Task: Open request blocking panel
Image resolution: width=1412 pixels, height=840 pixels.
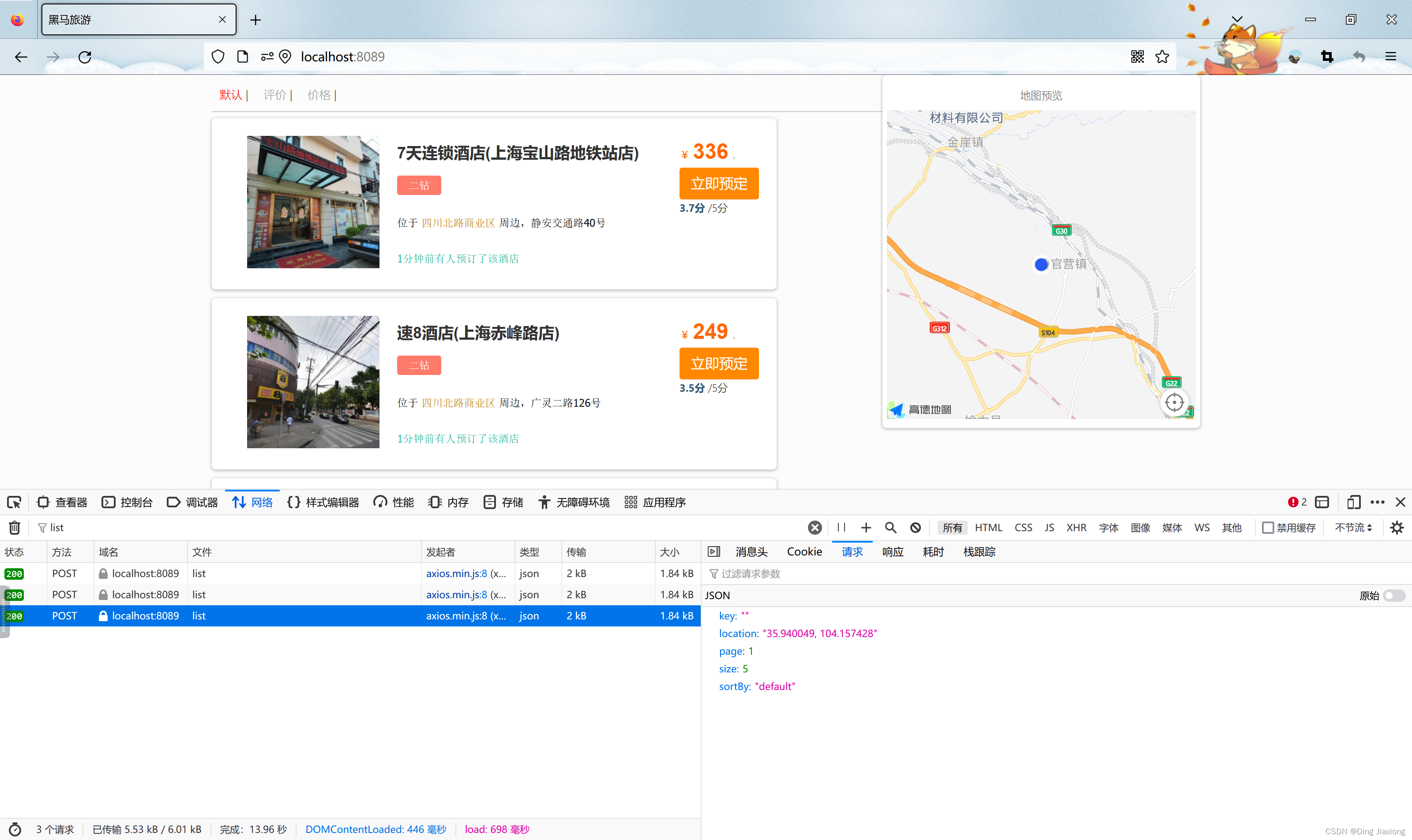Action: [916, 528]
